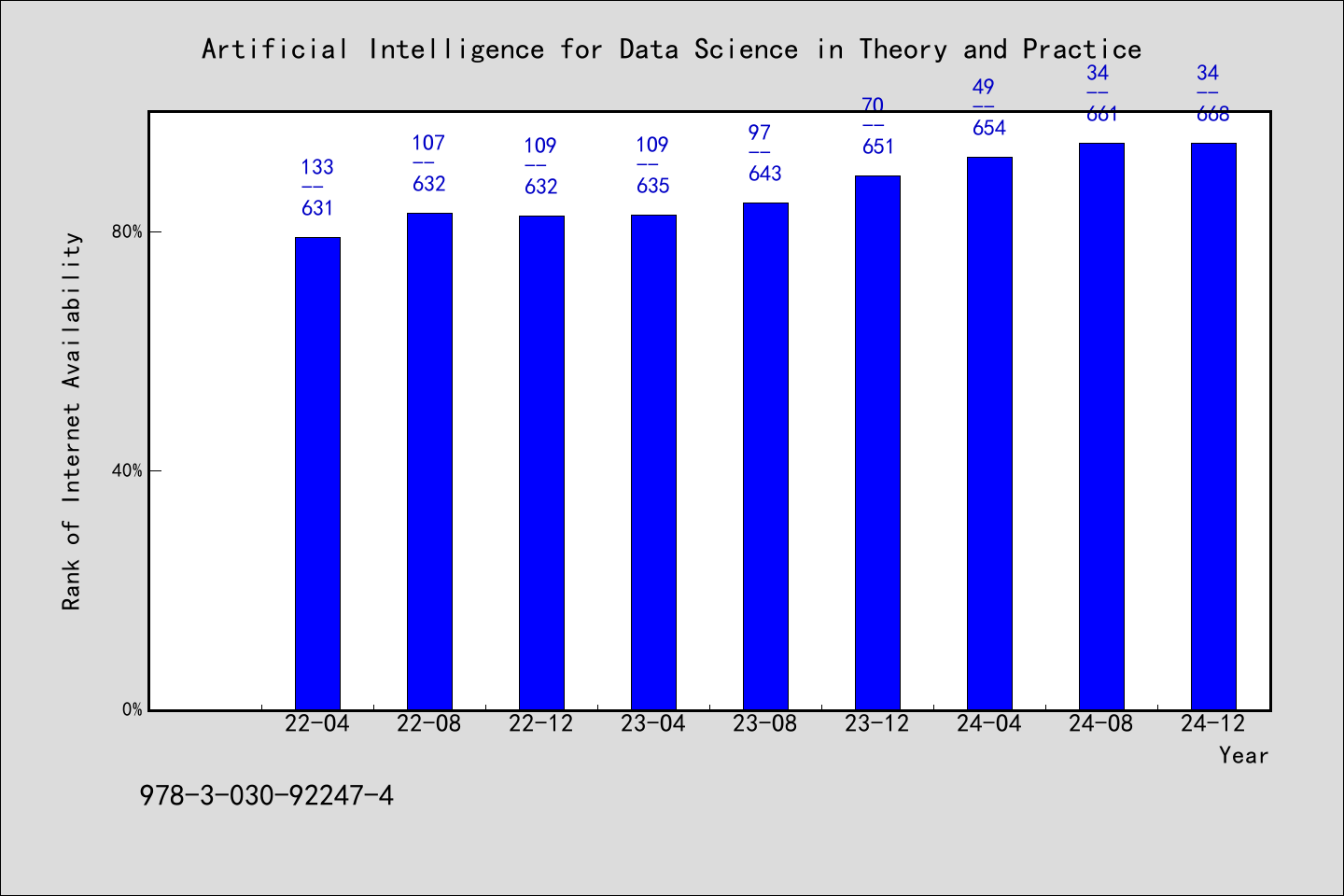Select the 23-04 x-axis label
Screen dimensions: 1344x896
tap(653, 723)
